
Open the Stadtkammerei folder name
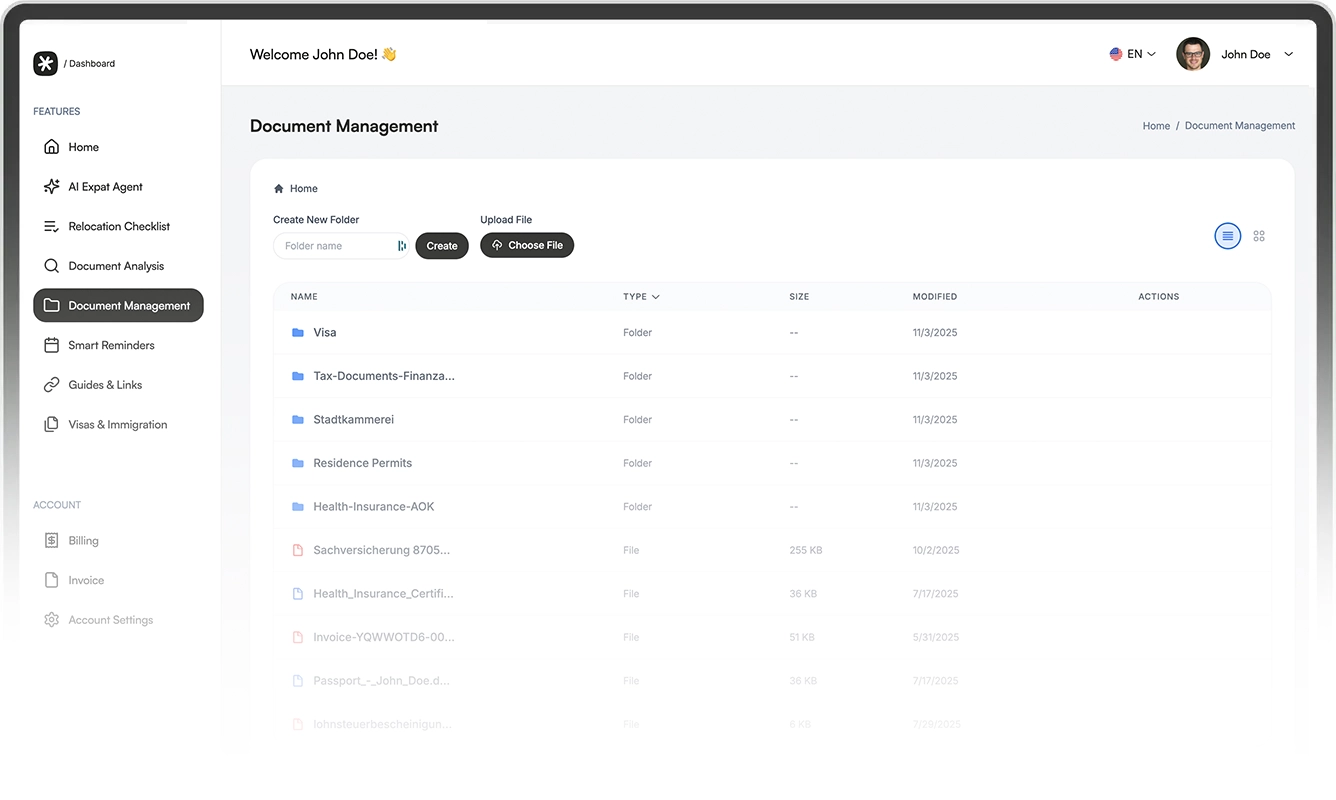(354, 420)
